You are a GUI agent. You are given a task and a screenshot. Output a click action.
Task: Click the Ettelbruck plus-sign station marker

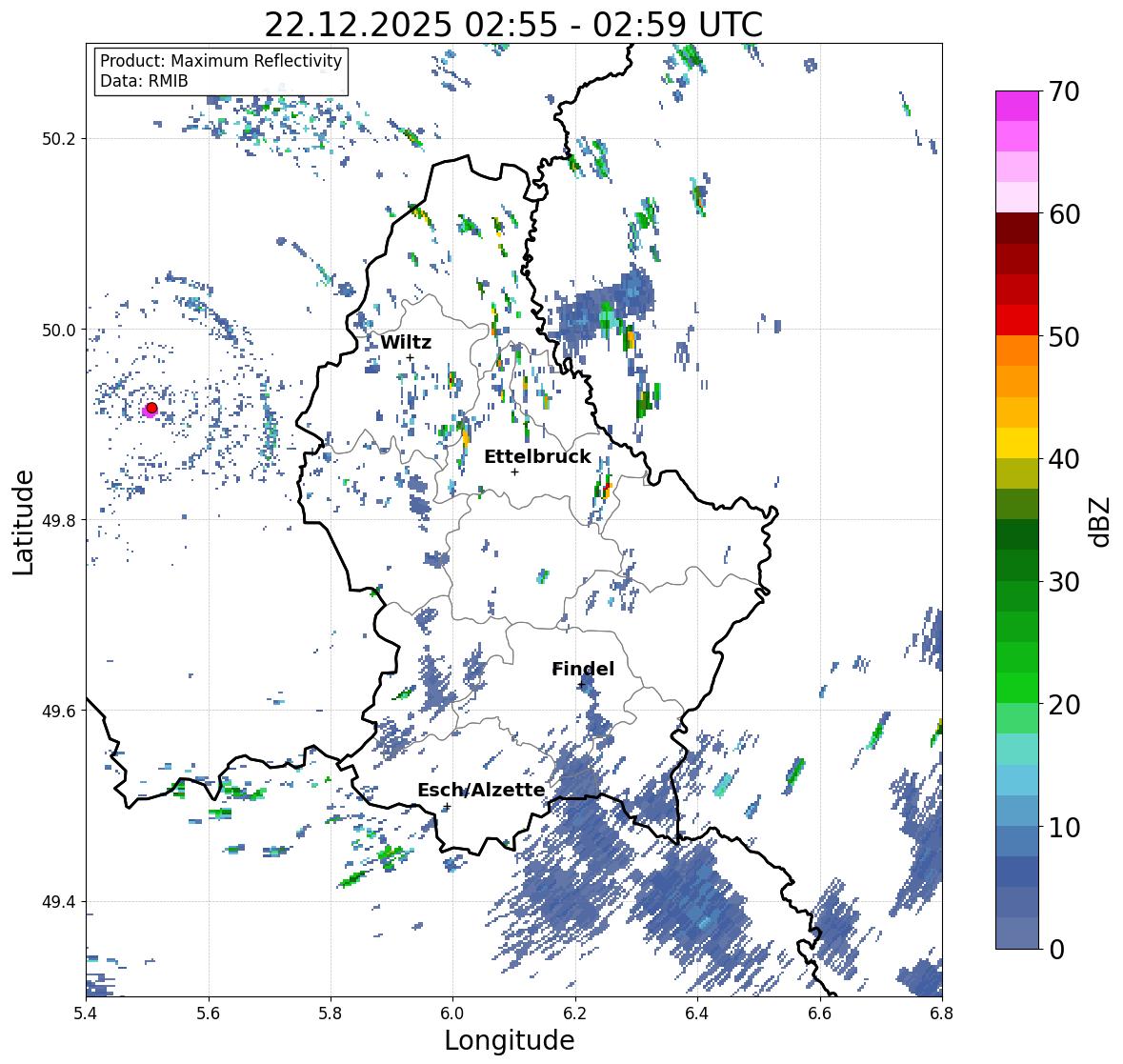tap(514, 472)
